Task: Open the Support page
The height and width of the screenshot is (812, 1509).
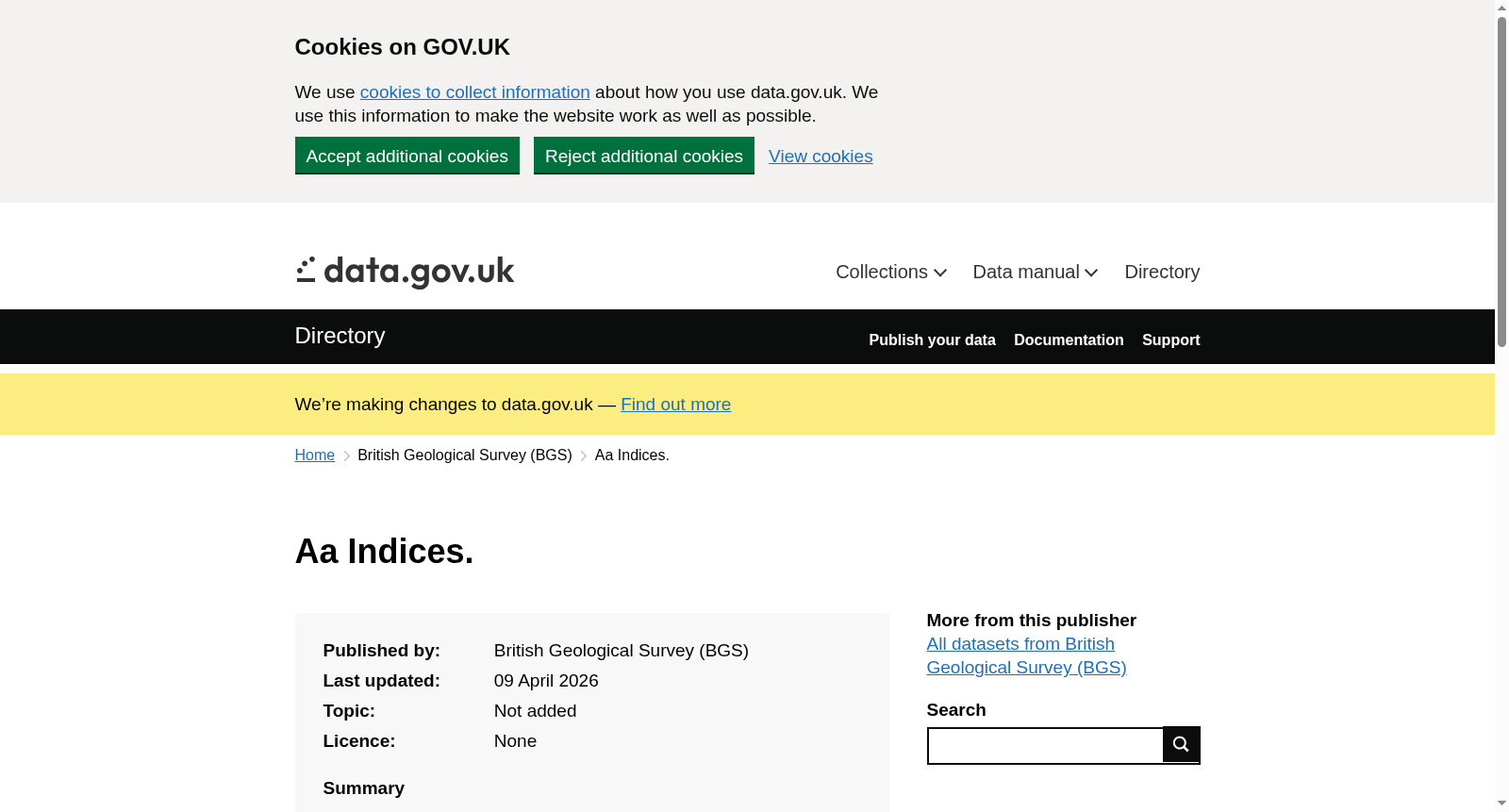Action: tap(1170, 340)
